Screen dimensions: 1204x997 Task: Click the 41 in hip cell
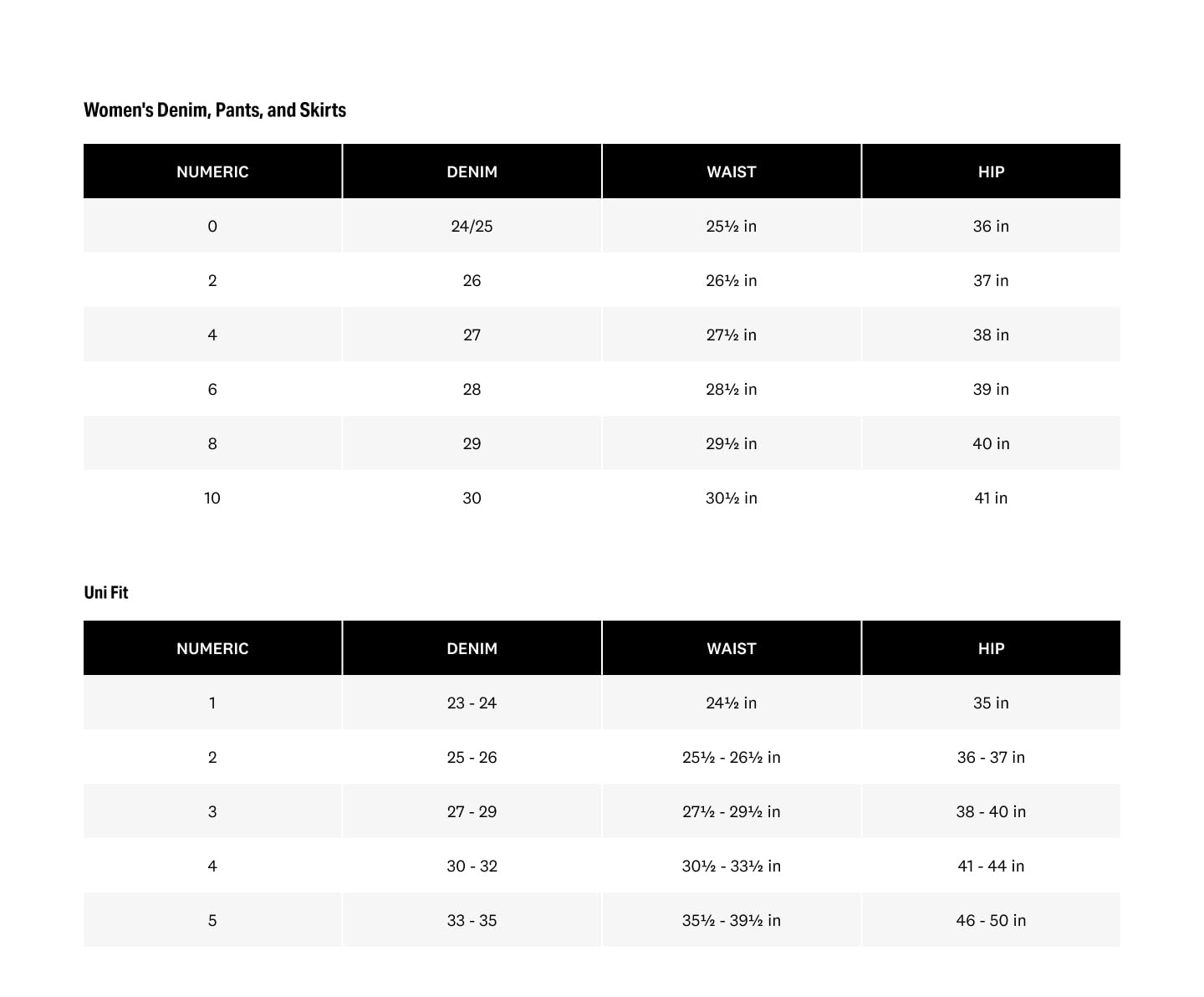pyautogui.click(x=991, y=498)
